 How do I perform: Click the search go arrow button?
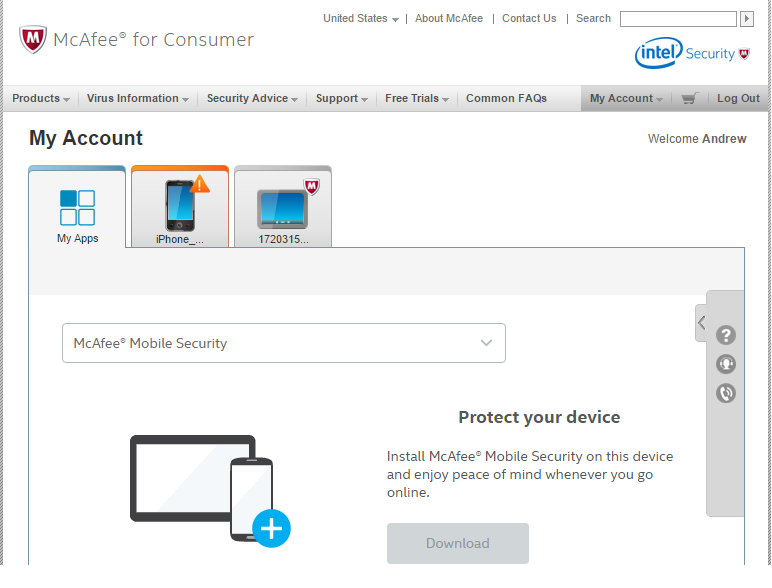747,19
